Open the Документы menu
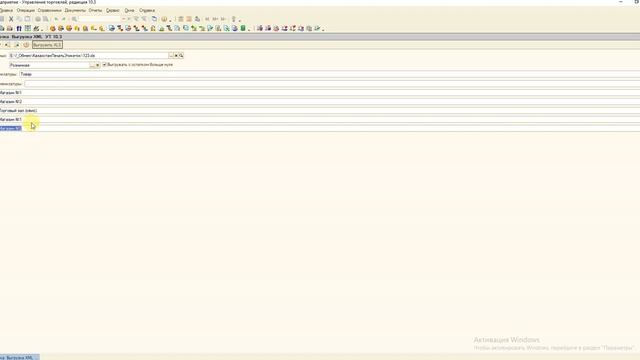The height and width of the screenshot is (360, 640). pos(75,10)
